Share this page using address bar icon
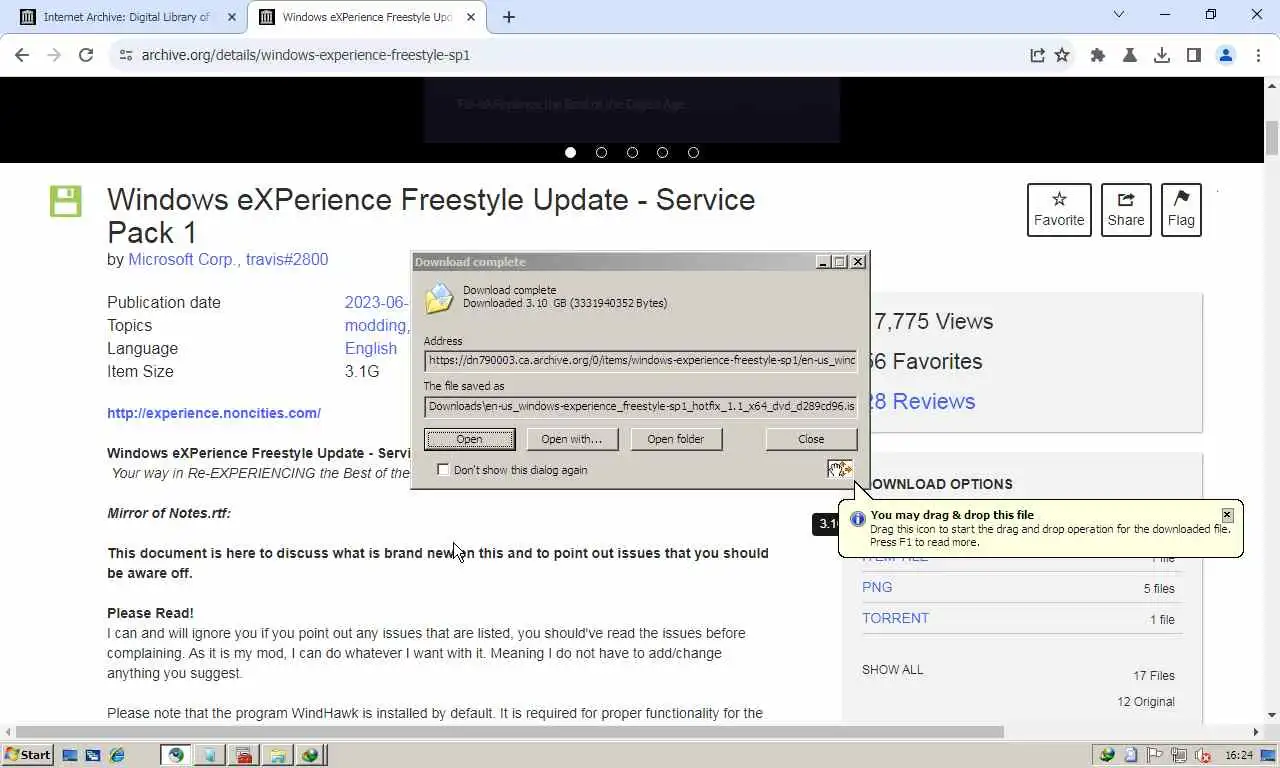1280x768 pixels. 1037,55
